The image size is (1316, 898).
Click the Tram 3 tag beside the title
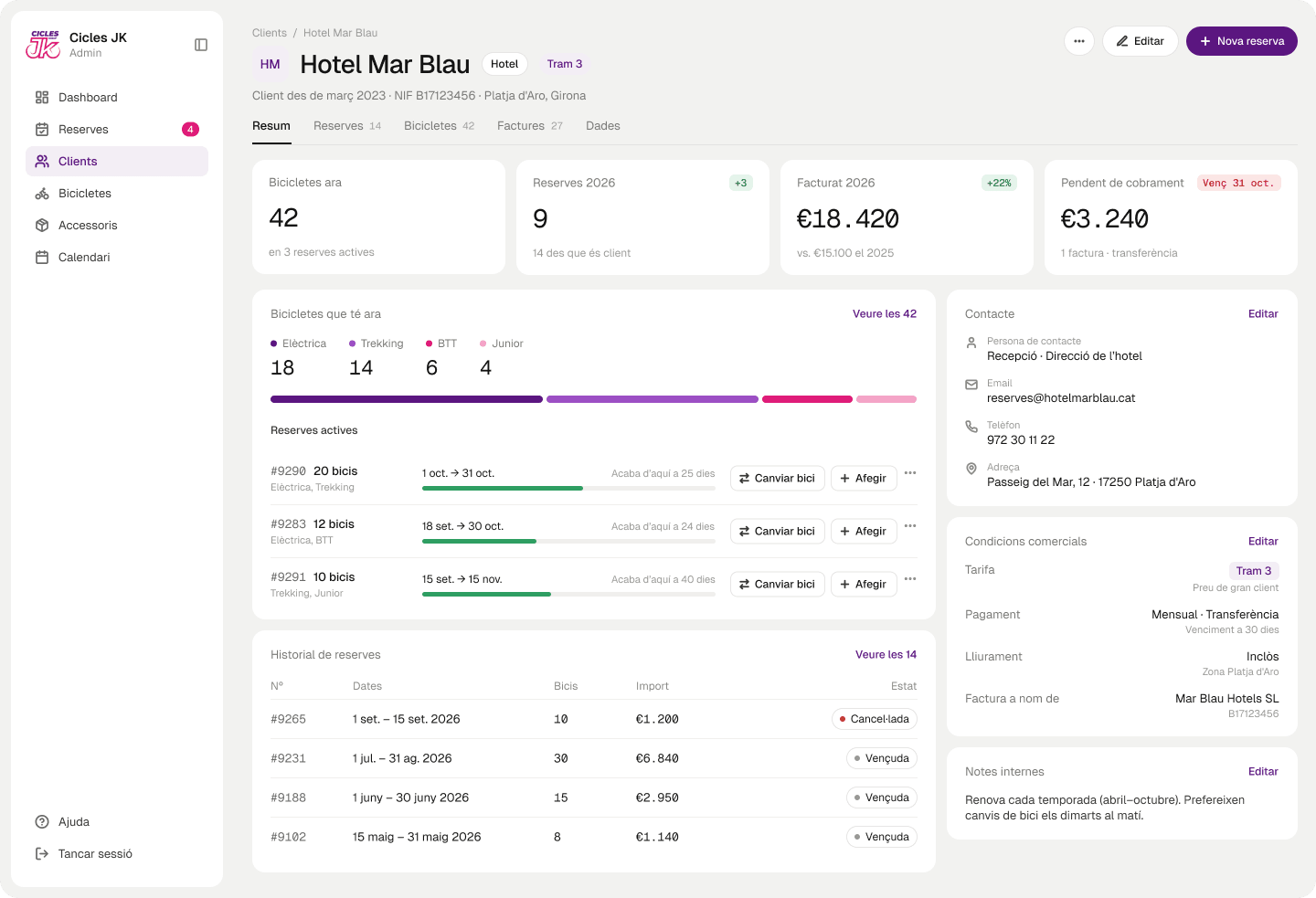click(x=565, y=64)
